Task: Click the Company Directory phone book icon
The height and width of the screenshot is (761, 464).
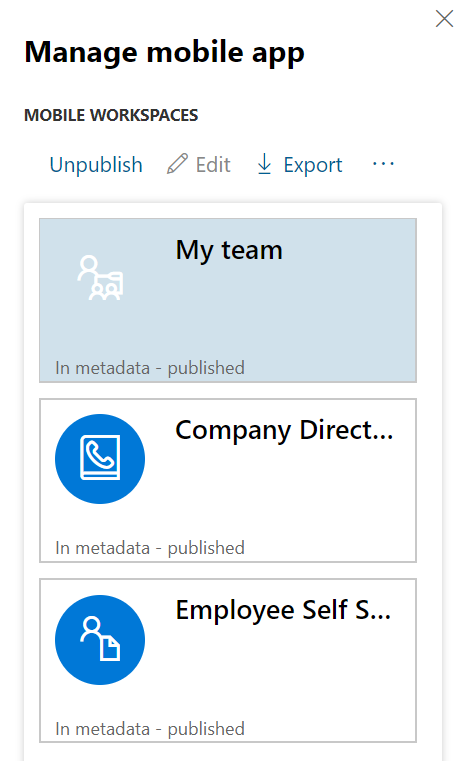Action: 100,459
